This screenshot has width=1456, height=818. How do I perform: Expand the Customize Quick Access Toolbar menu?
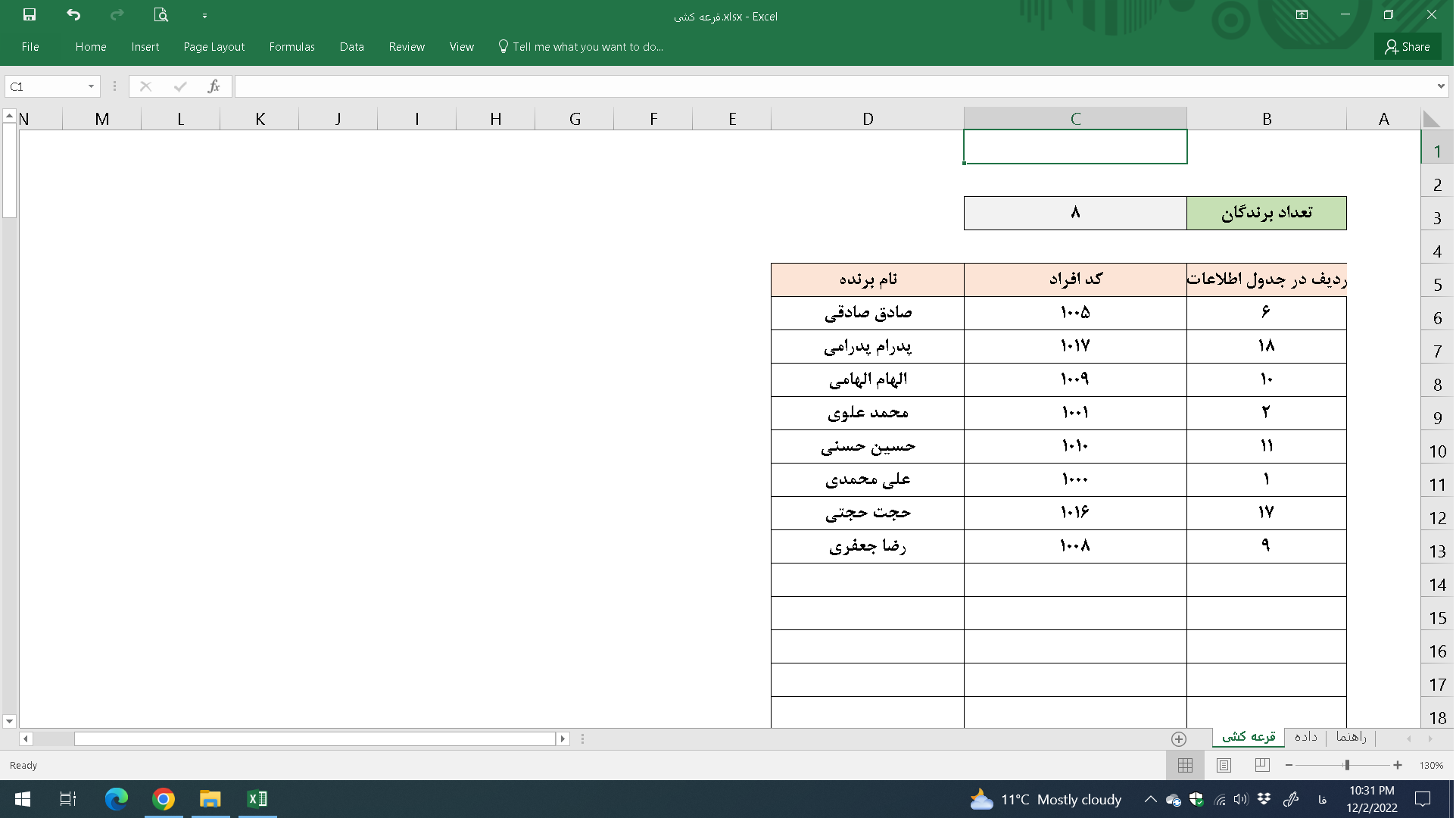[204, 15]
